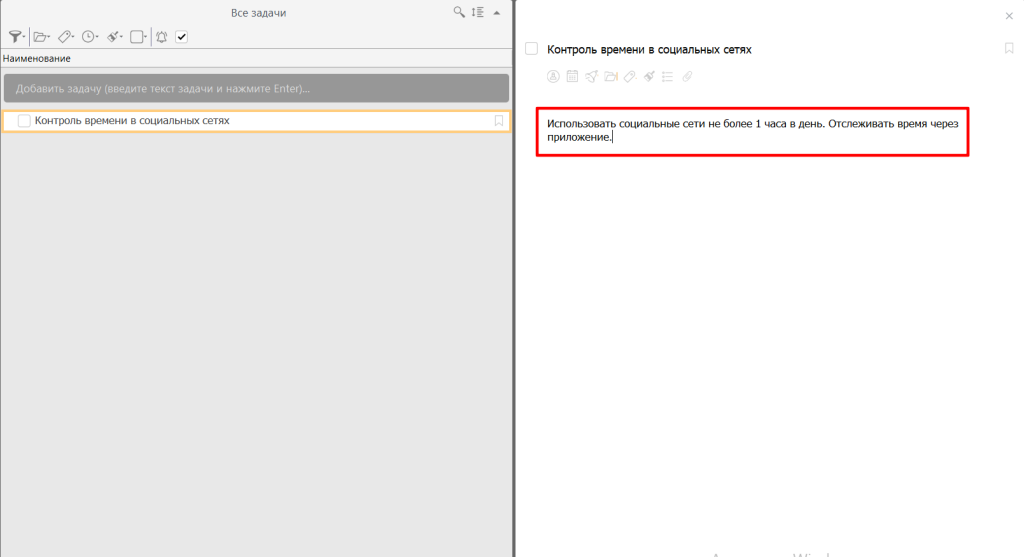Tick the checkbox in the task detail pane
This screenshot has width=1024, height=557.
(x=532, y=49)
